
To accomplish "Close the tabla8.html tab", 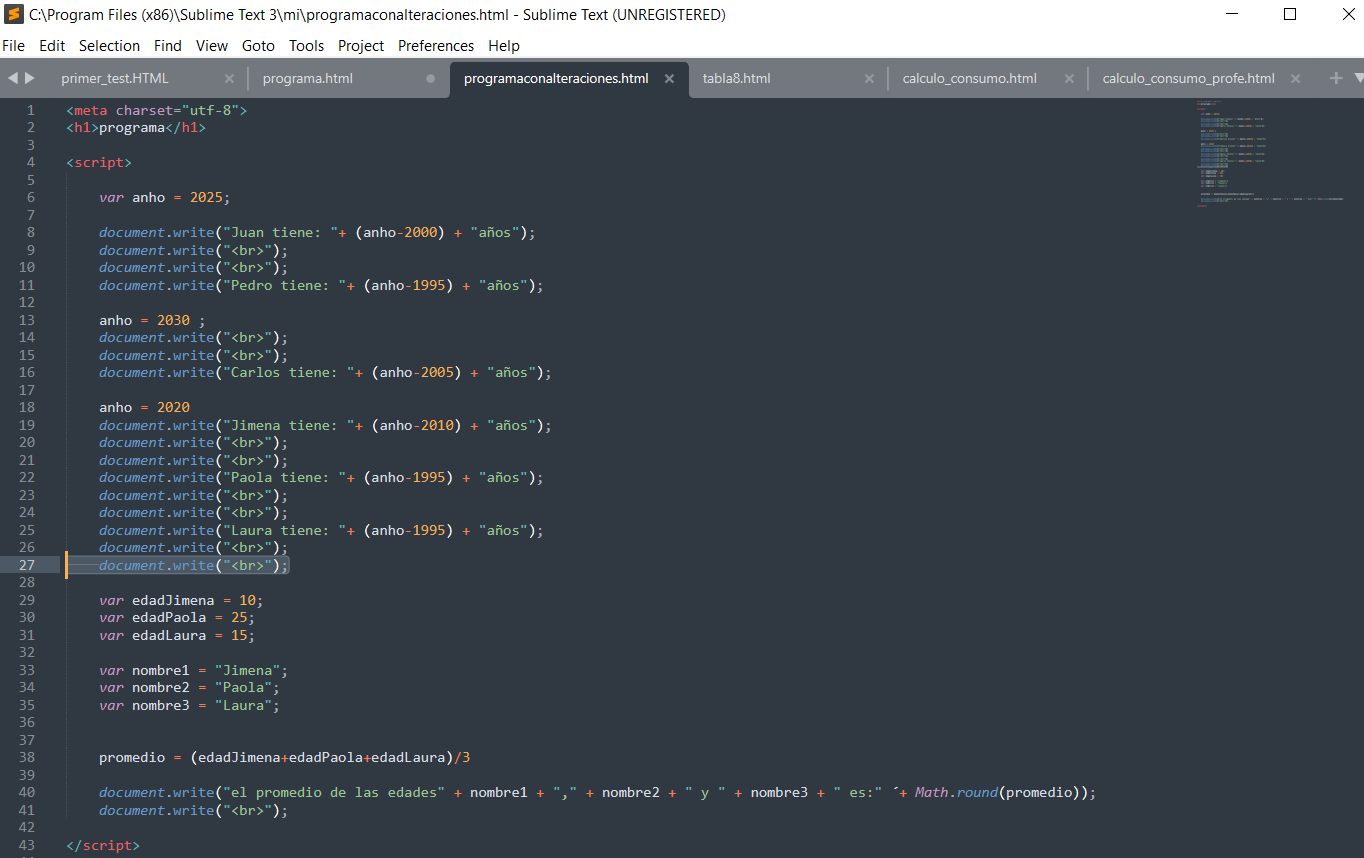I will (869, 79).
